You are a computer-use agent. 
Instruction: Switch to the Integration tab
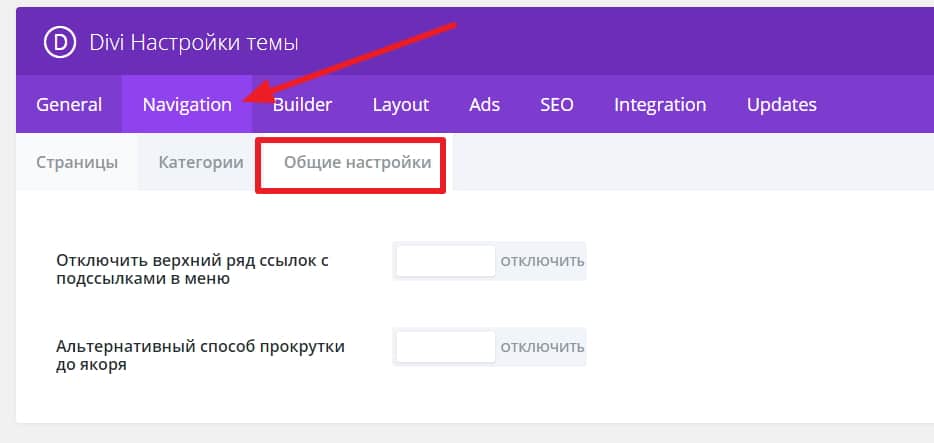pos(660,104)
